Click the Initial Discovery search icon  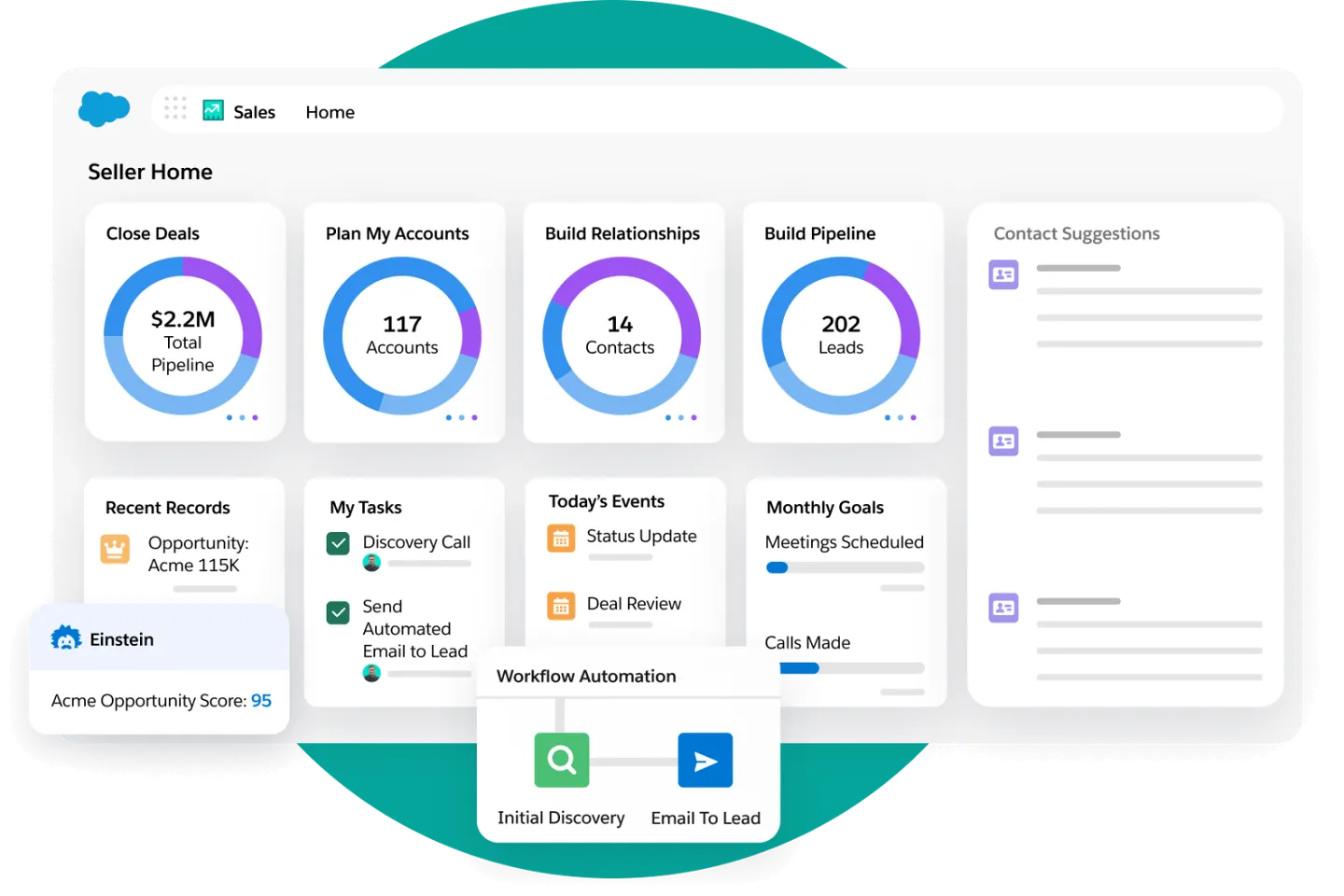click(x=562, y=760)
